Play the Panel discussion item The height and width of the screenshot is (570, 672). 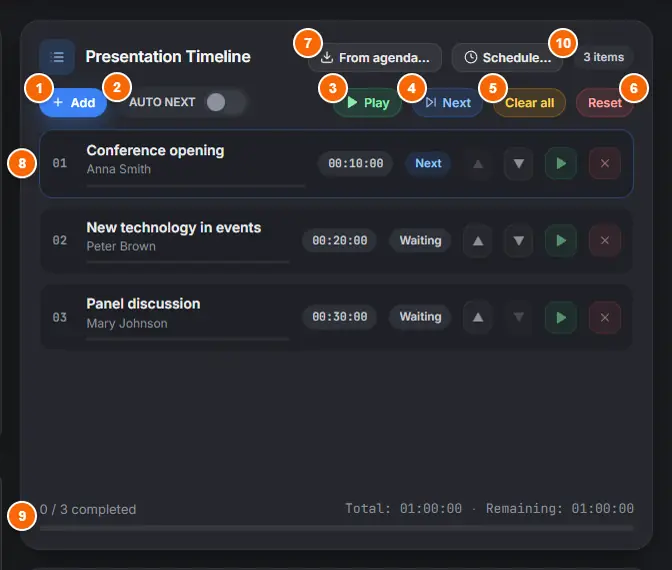[561, 318]
